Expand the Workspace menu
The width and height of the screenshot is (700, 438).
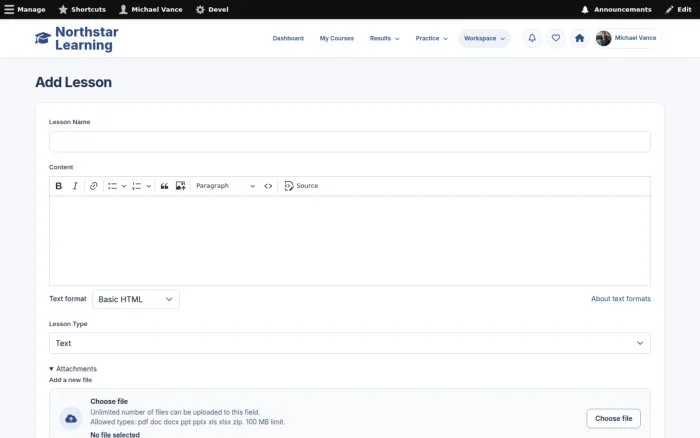pyautogui.click(x=484, y=38)
